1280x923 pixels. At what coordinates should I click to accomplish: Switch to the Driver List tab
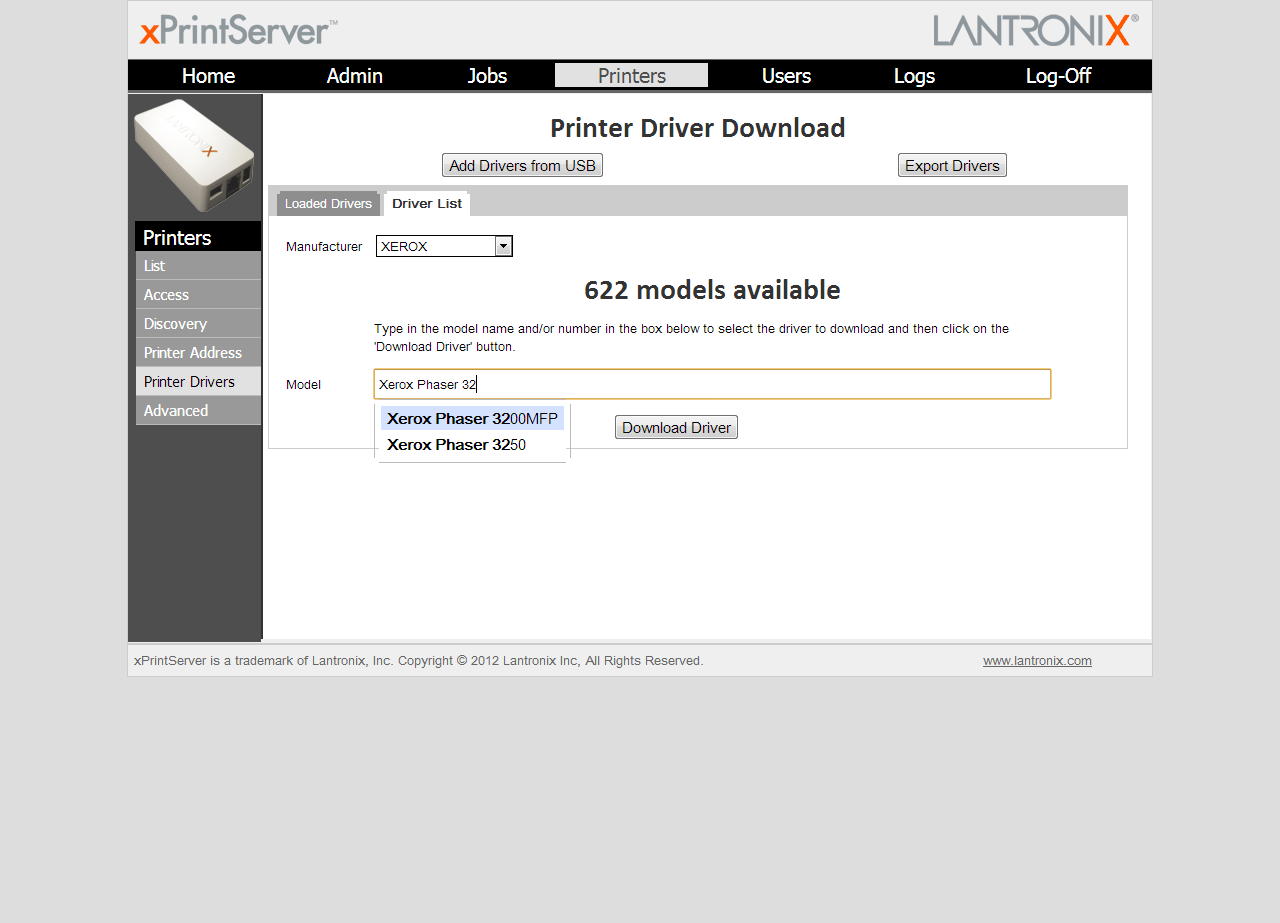point(427,204)
